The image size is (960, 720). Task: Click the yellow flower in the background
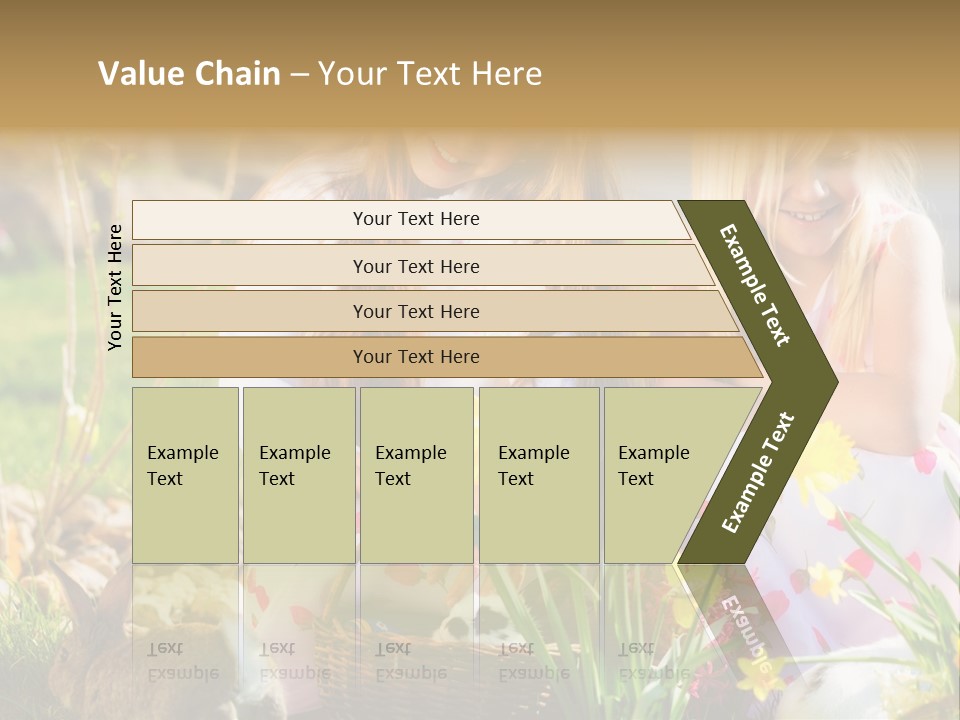tap(832, 462)
